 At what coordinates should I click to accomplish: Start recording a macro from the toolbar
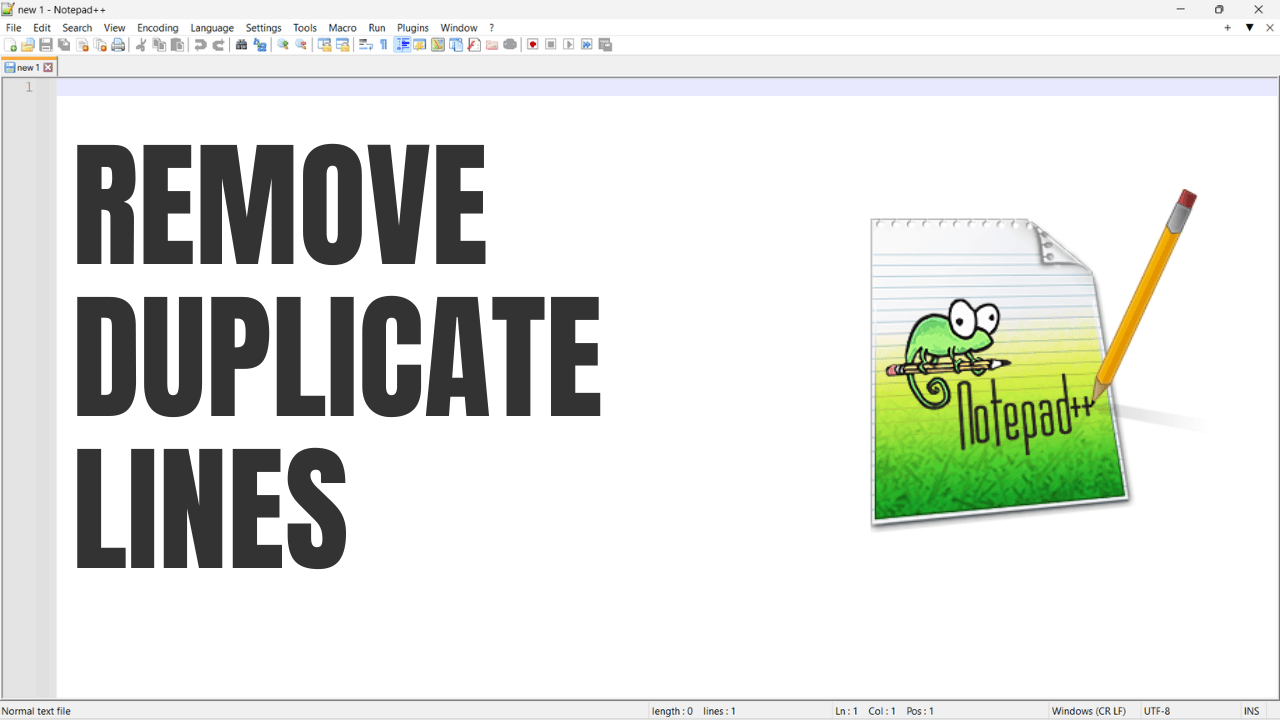[x=533, y=44]
